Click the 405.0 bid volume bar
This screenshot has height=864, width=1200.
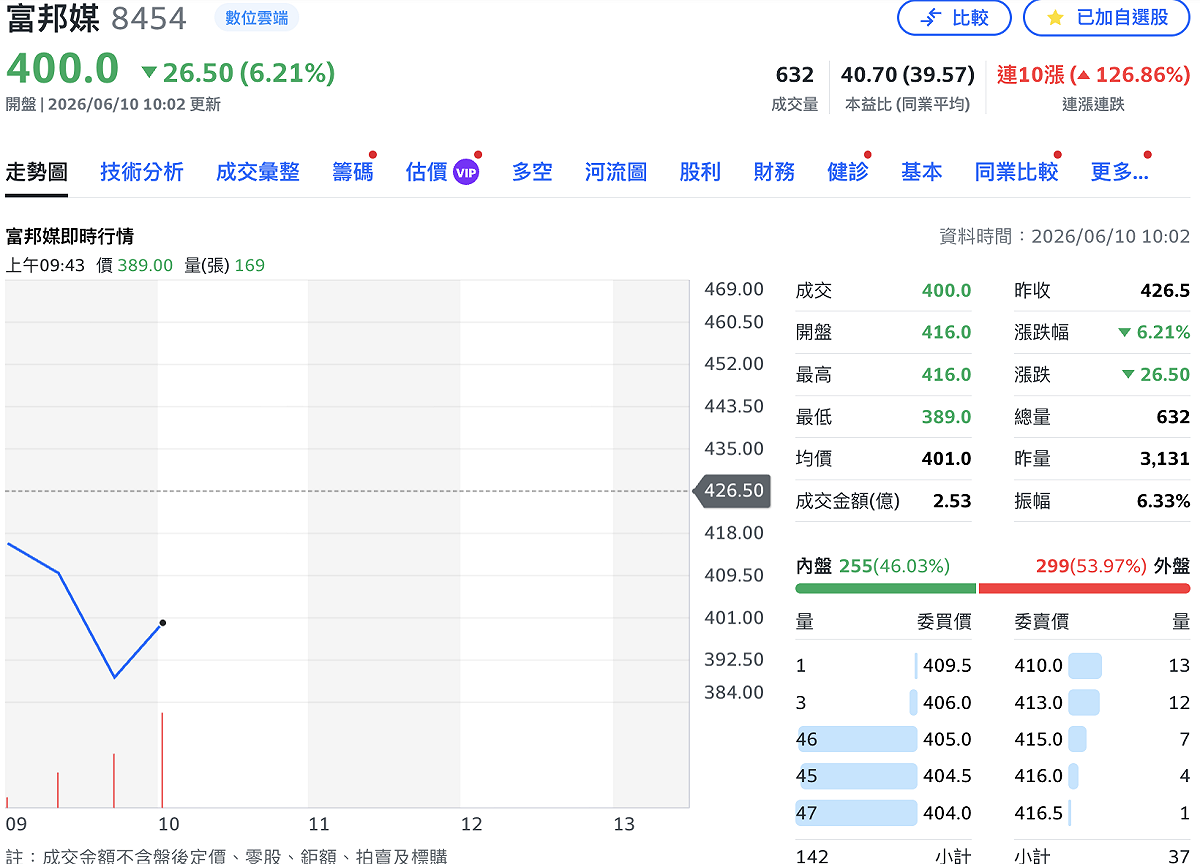[x=856, y=739]
